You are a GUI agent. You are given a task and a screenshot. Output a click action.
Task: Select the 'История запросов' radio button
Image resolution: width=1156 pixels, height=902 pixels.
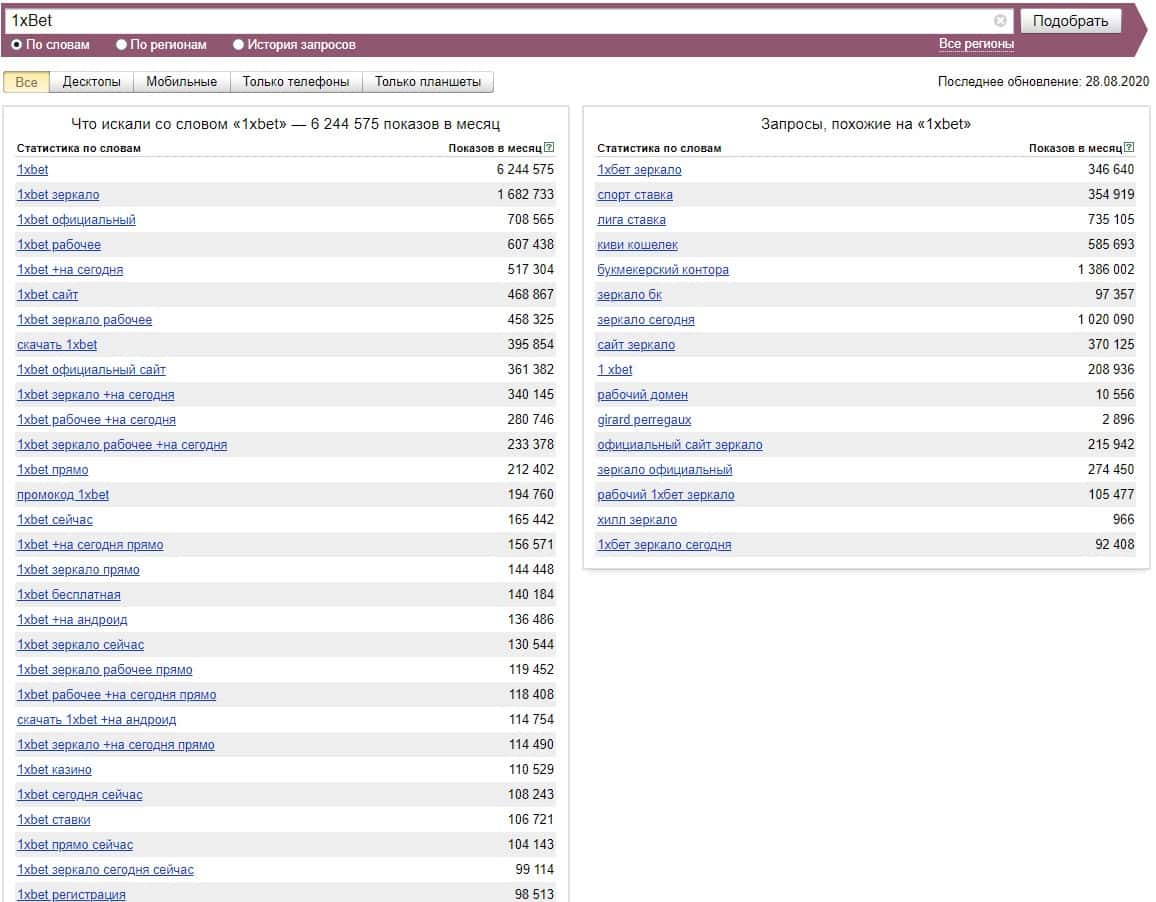click(239, 45)
